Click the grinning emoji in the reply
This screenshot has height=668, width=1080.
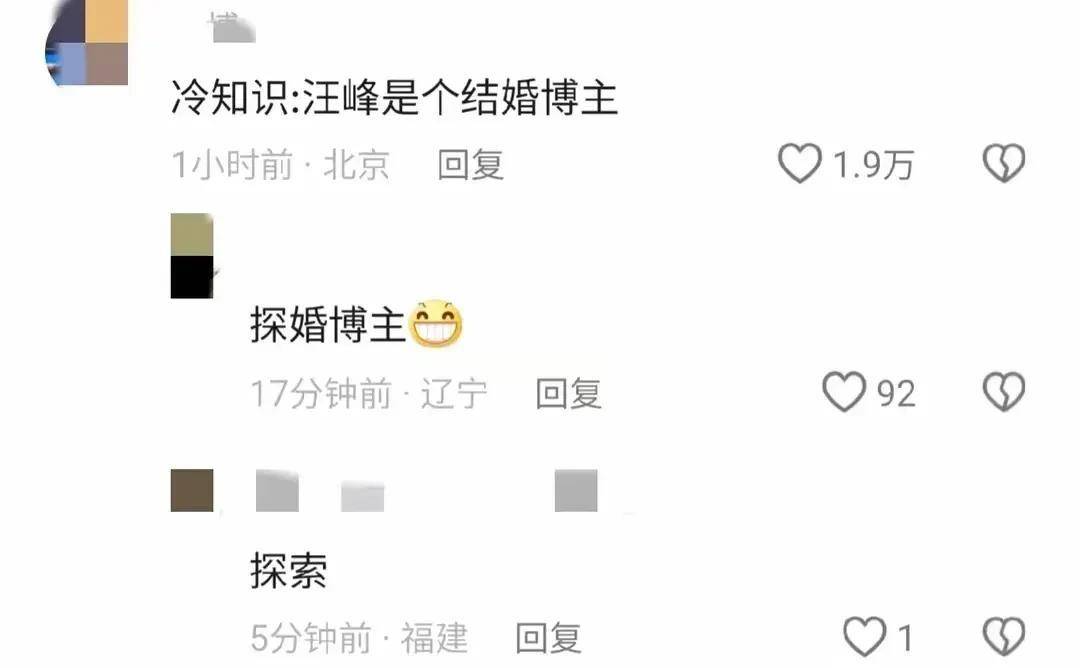436,324
